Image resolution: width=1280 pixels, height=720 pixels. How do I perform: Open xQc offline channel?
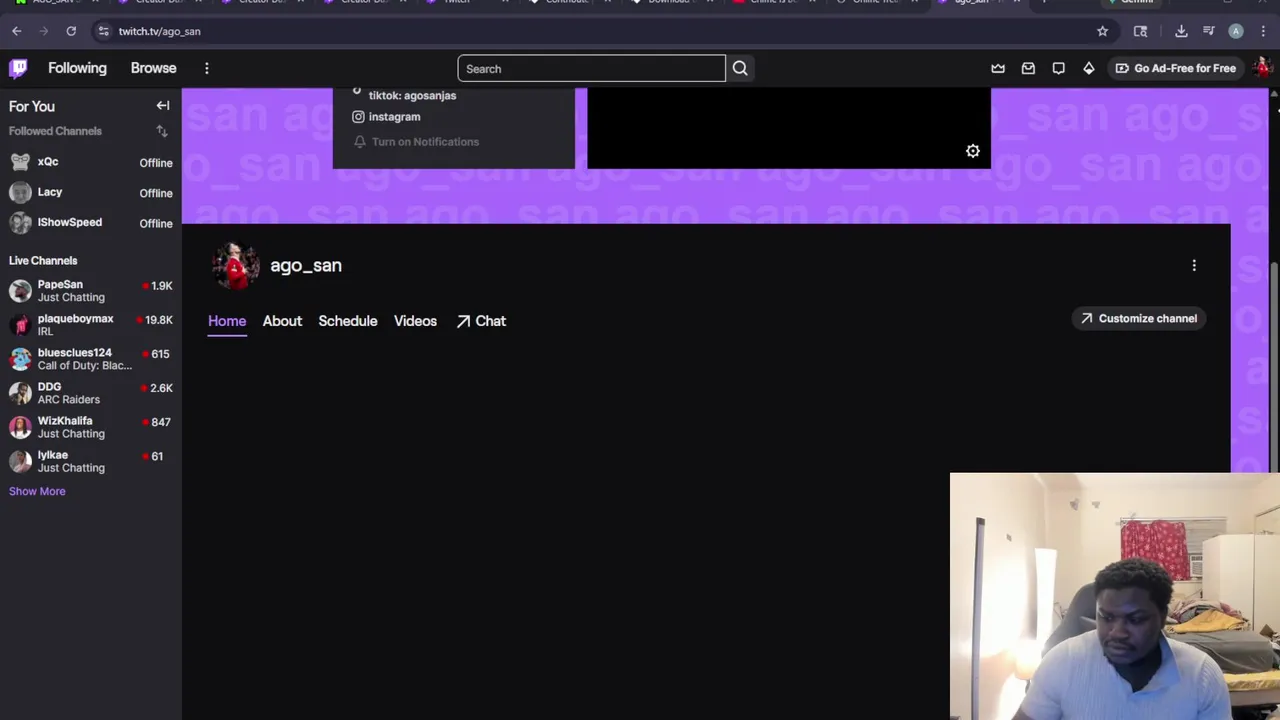pos(91,162)
